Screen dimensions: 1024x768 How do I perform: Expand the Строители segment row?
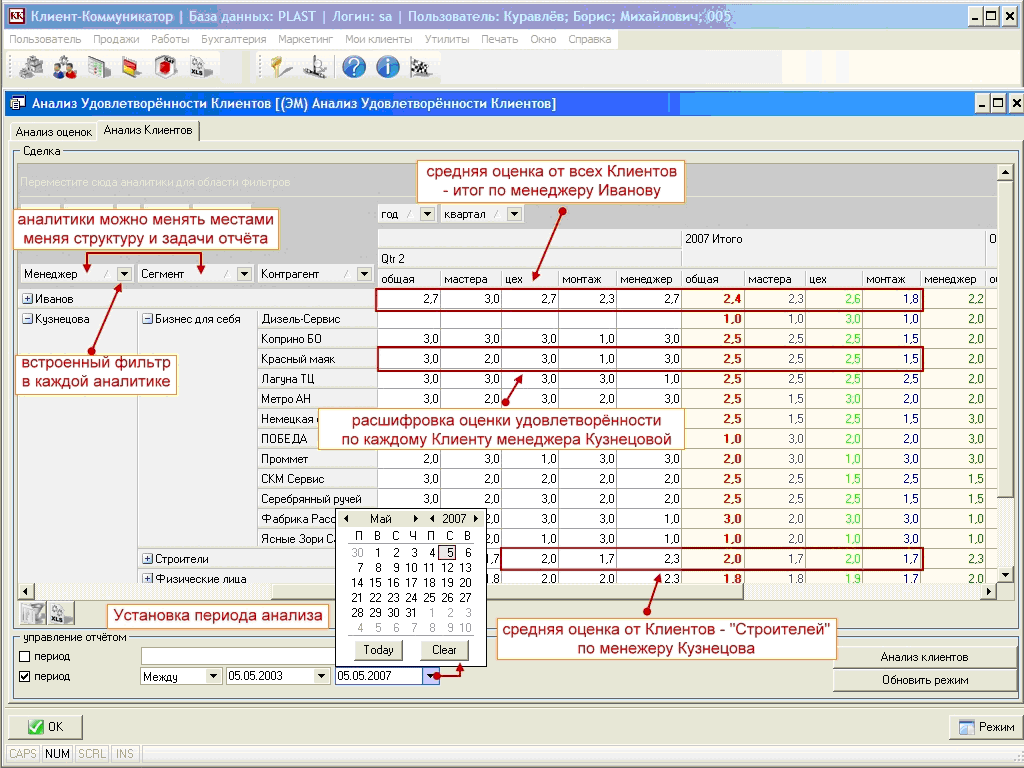point(147,559)
